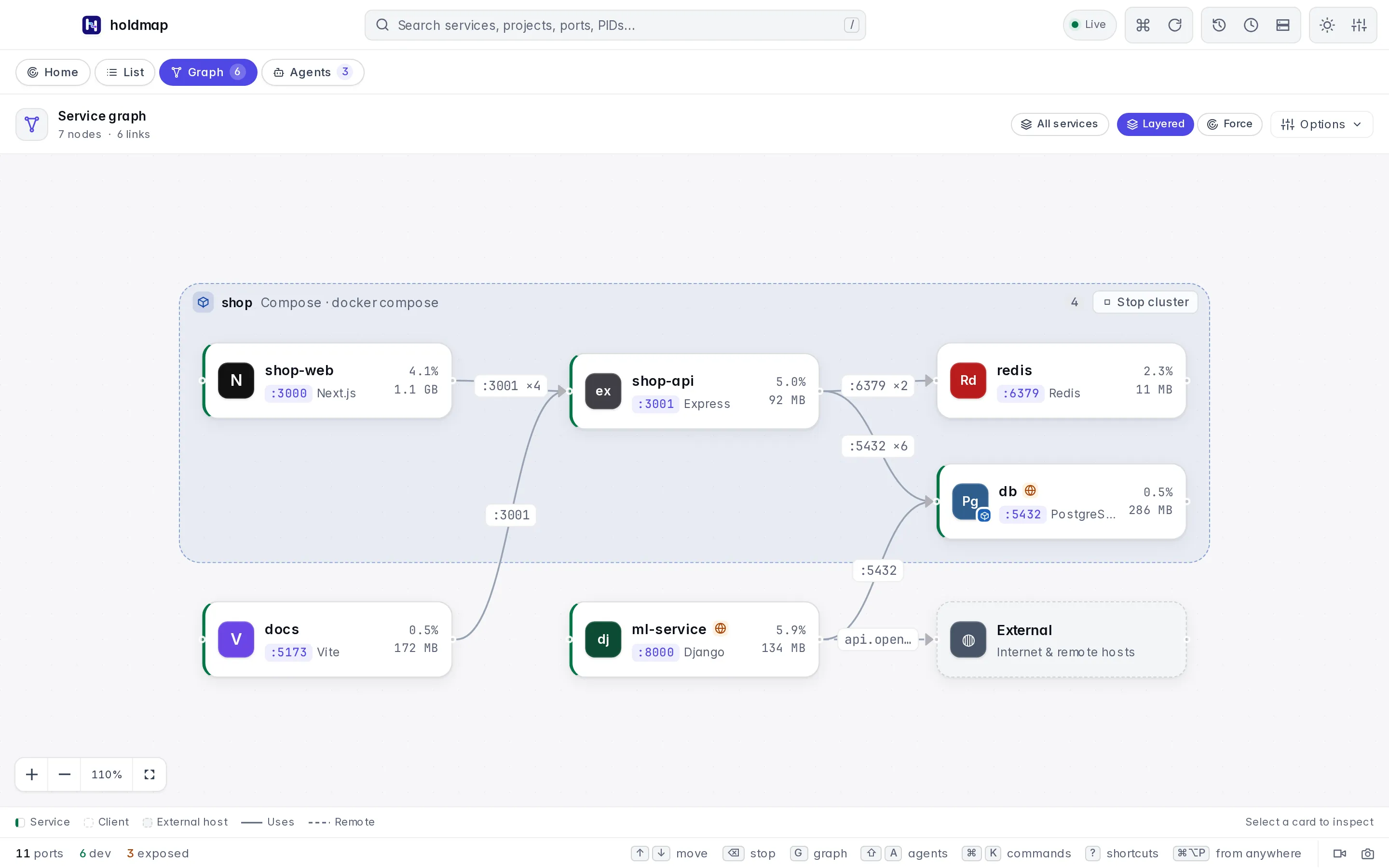Toggle the light theme sun icon
Screen dimensions: 1389x868
(1327, 25)
